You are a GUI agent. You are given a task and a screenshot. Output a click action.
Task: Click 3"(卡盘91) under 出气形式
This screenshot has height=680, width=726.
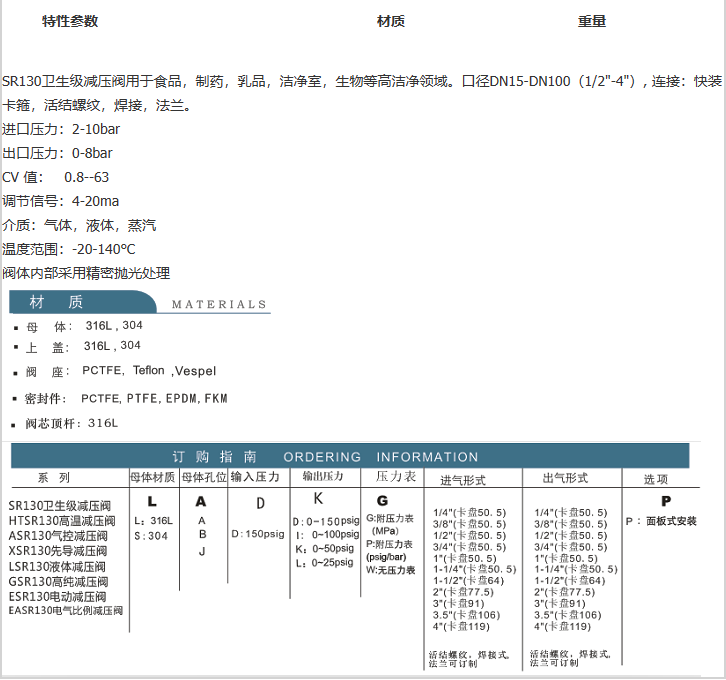coord(560,604)
